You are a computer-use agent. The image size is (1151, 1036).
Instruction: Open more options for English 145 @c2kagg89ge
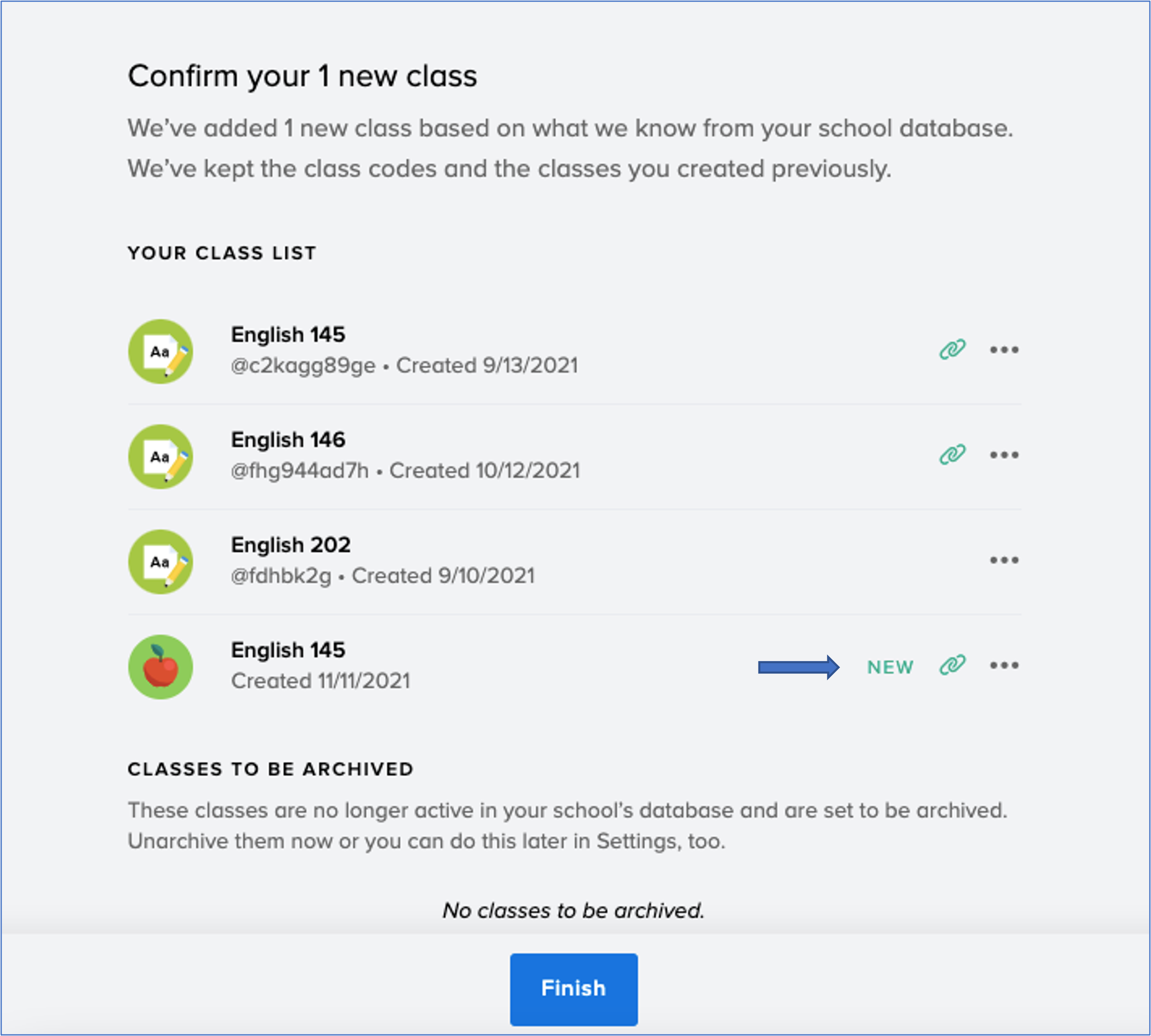1004,350
